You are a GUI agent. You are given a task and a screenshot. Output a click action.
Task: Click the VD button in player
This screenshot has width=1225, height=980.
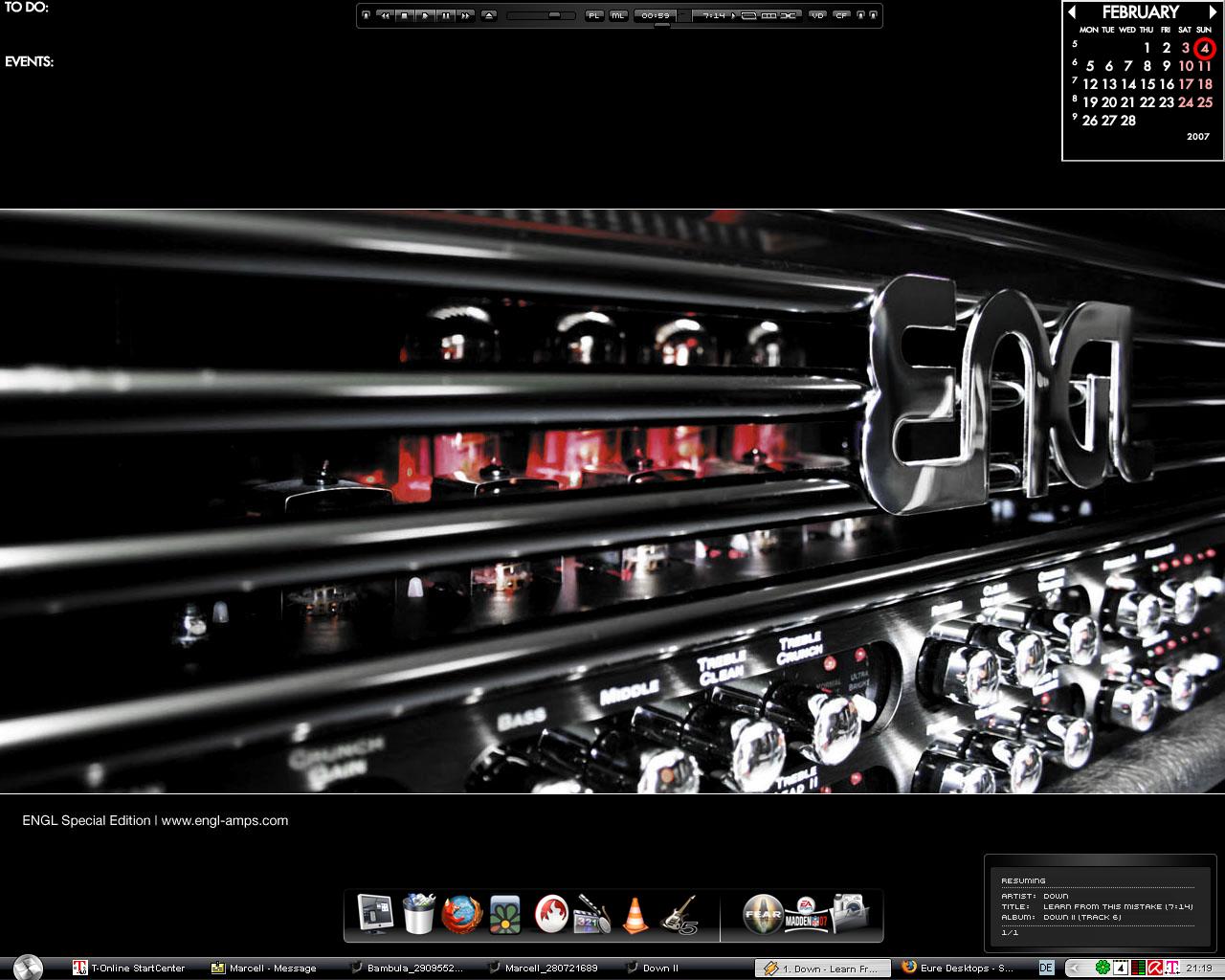(817, 15)
